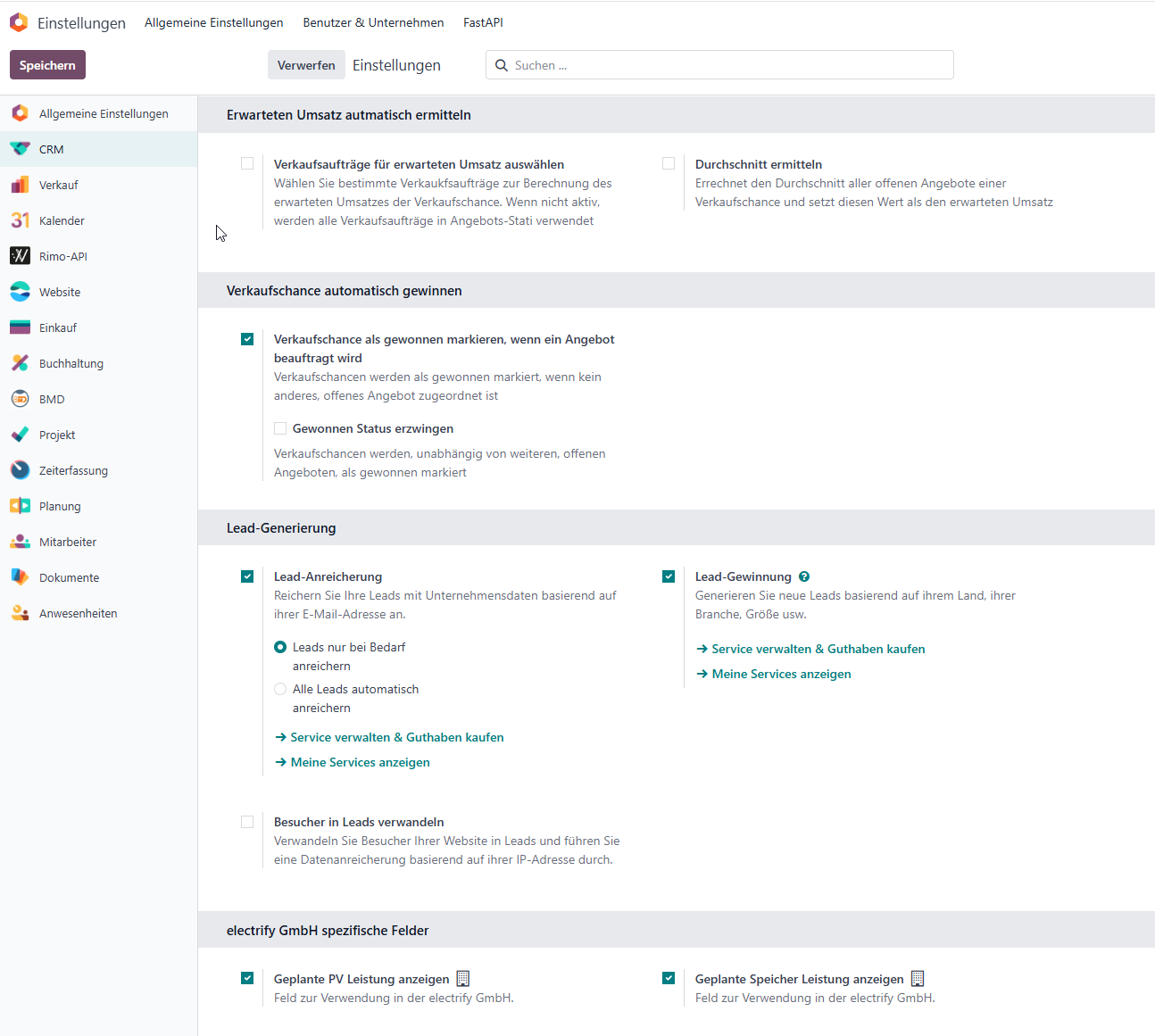Click the Lead-Gewinnung help question icon

(804, 576)
